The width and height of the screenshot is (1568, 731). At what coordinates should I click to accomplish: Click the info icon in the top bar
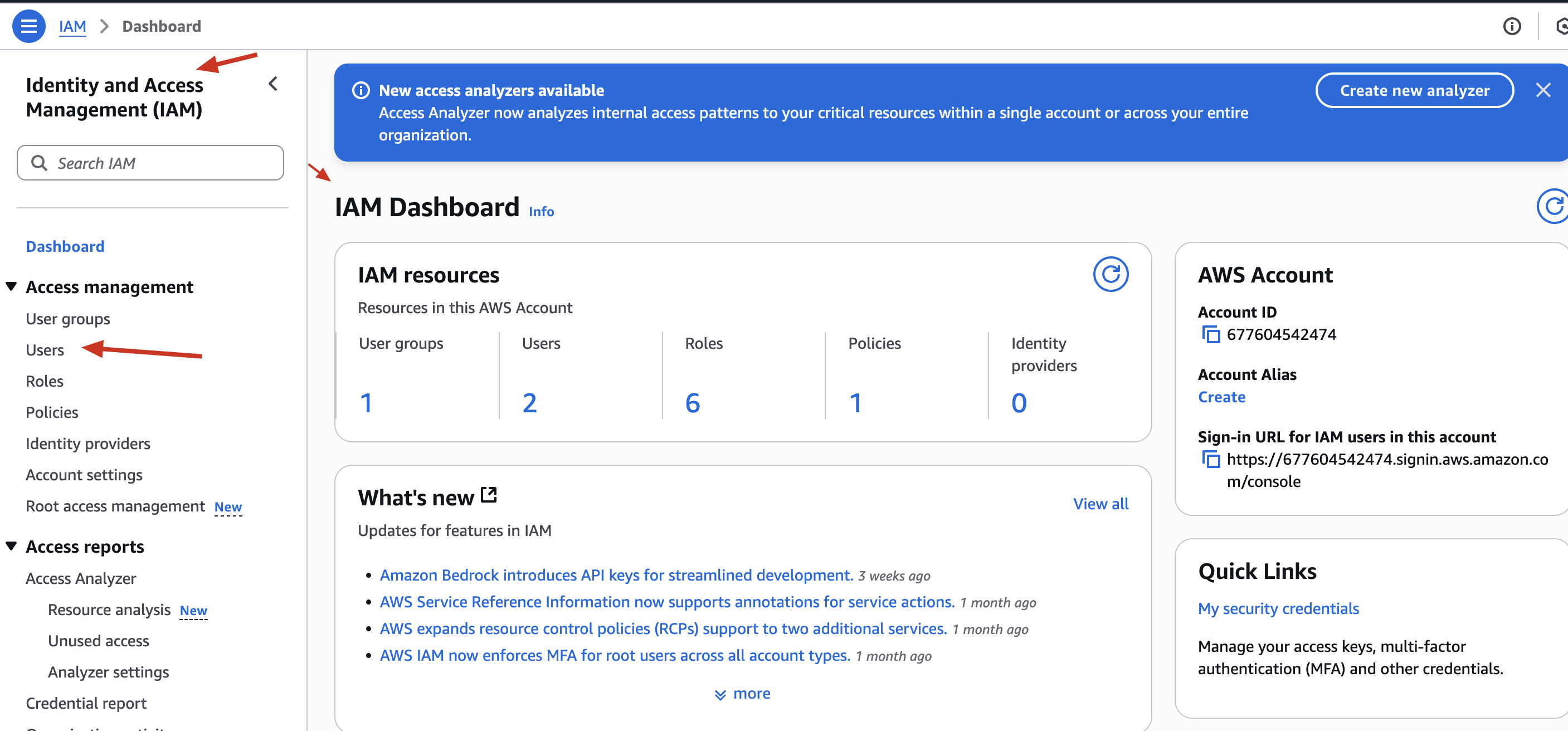point(1511,26)
